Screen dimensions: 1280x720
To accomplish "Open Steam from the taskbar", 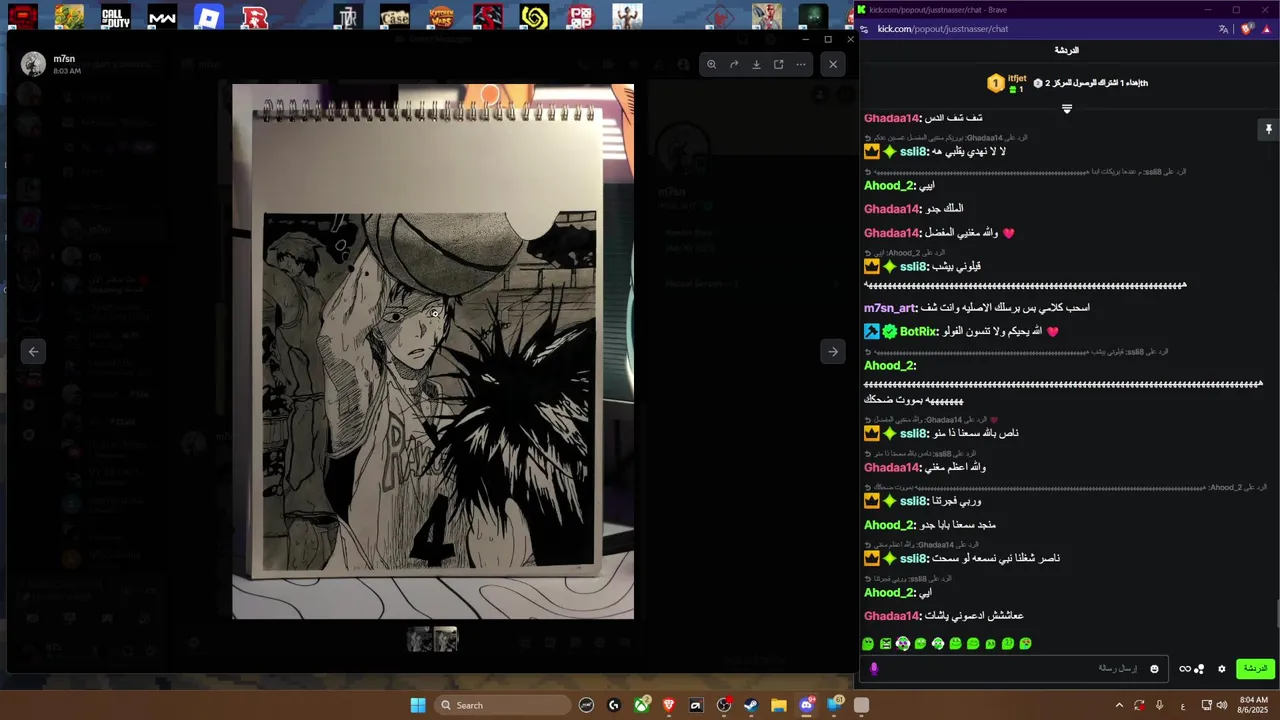I will click(751, 705).
